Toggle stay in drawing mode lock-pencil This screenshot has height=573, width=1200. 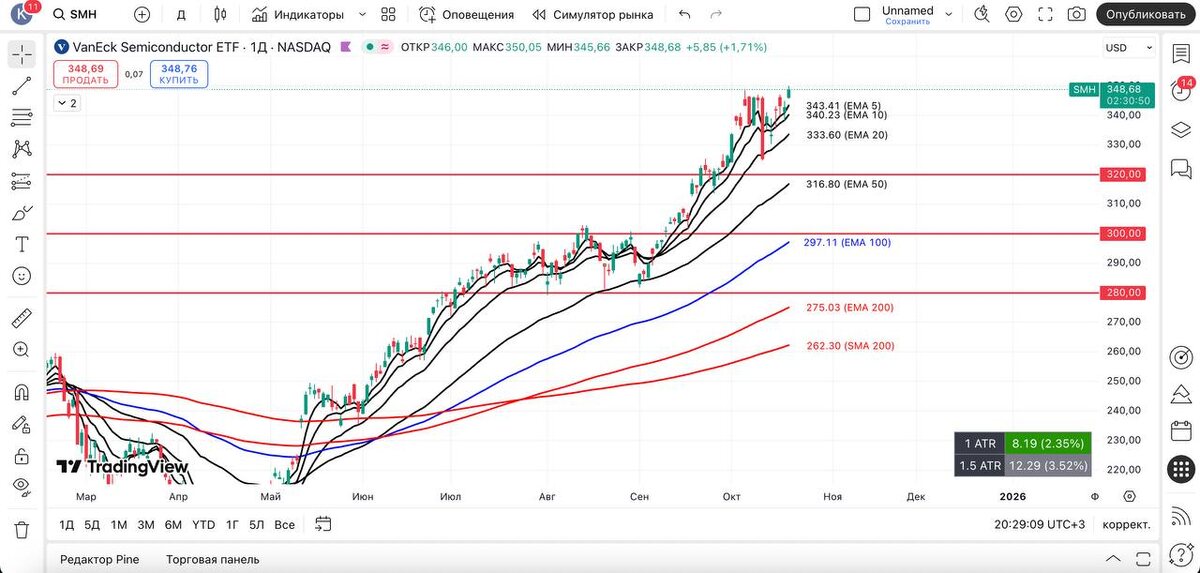point(22,424)
